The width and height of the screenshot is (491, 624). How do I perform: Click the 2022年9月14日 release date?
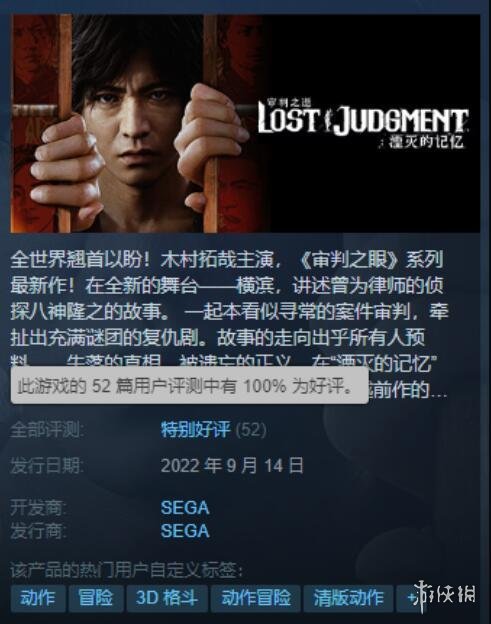(x=232, y=465)
